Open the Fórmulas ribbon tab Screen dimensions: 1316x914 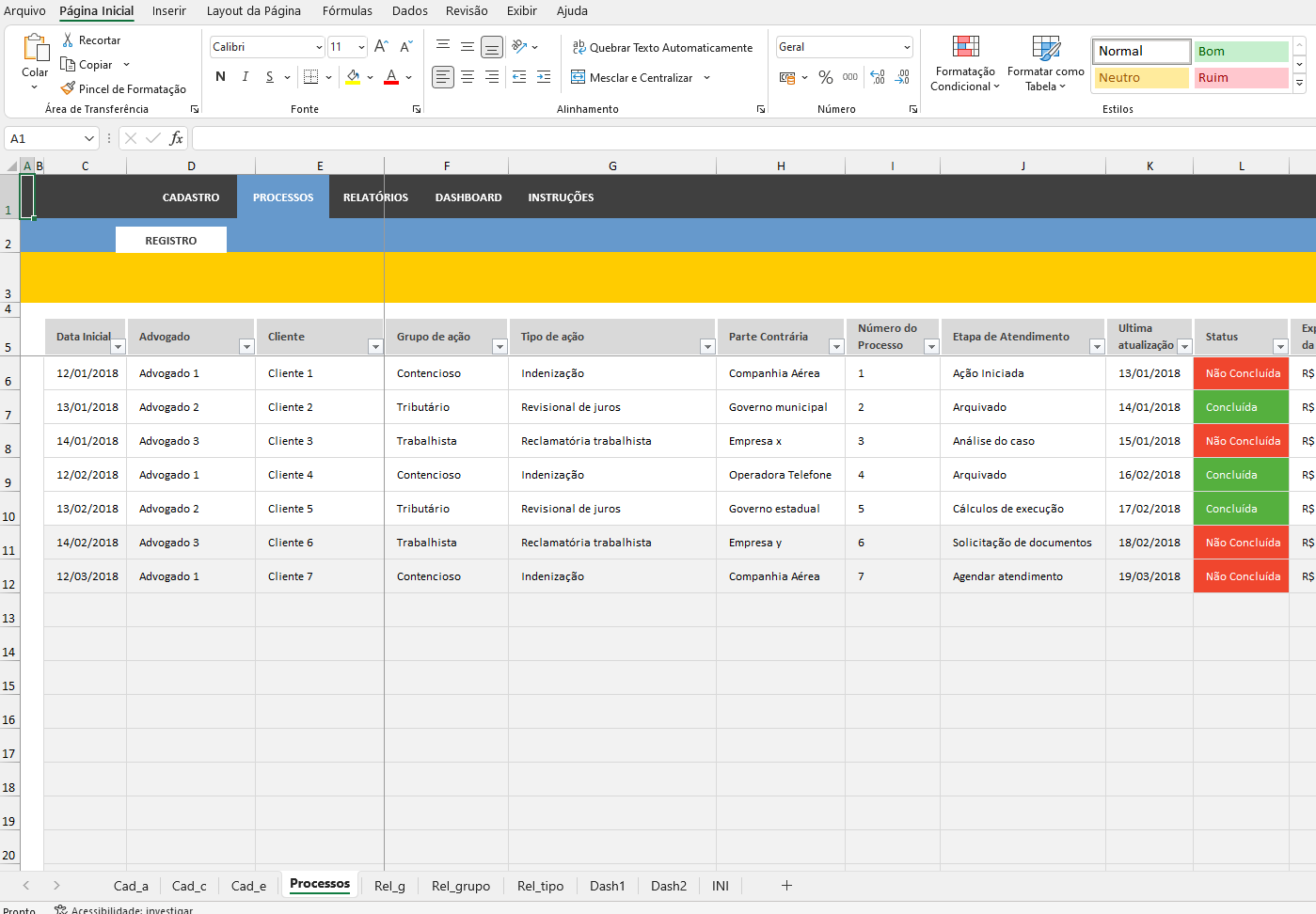(347, 11)
